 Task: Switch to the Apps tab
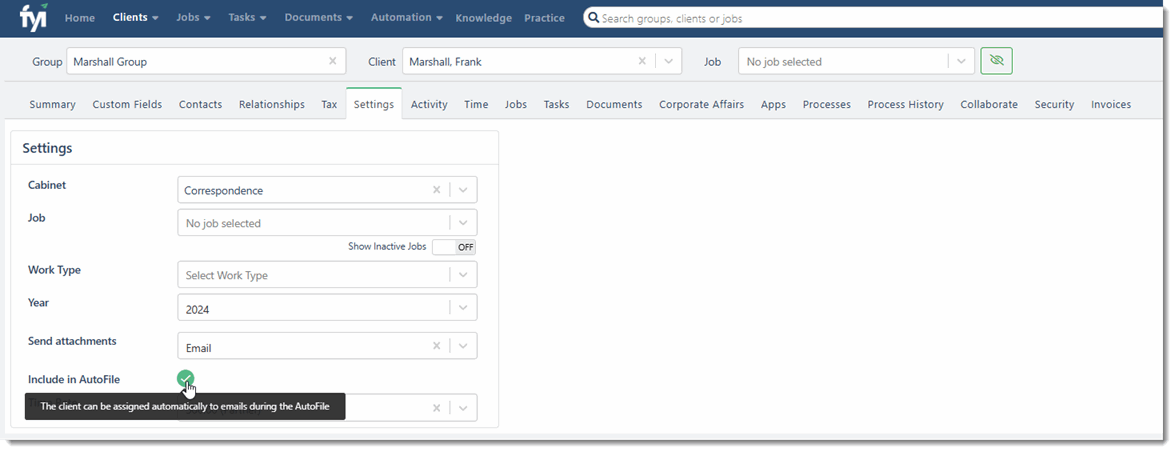point(773,104)
